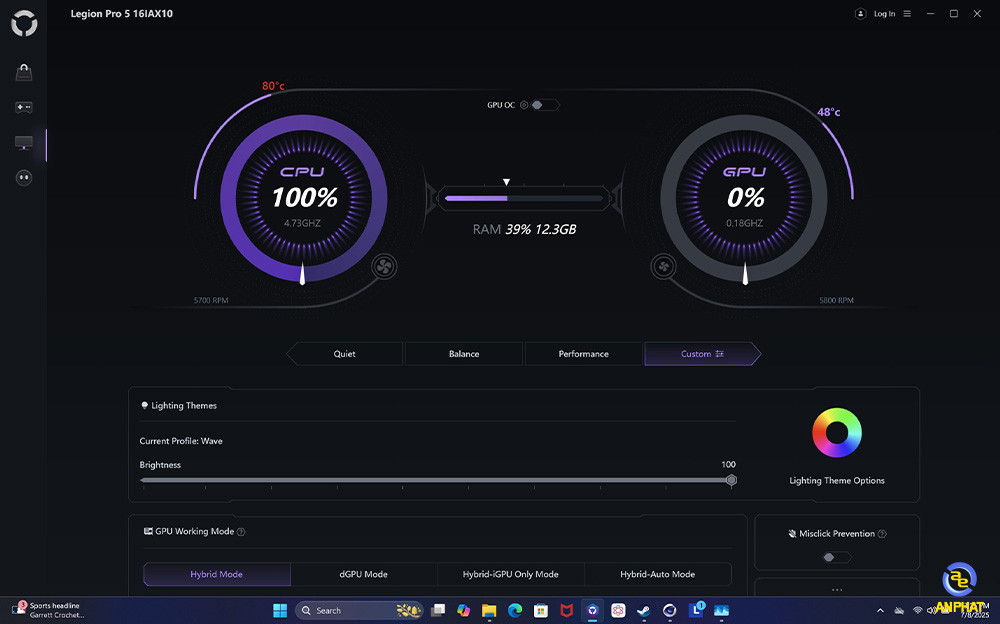This screenshot has width=1000, height=624.
Task: Click the "5700 RPM" fan speed text
Action: 211,301
